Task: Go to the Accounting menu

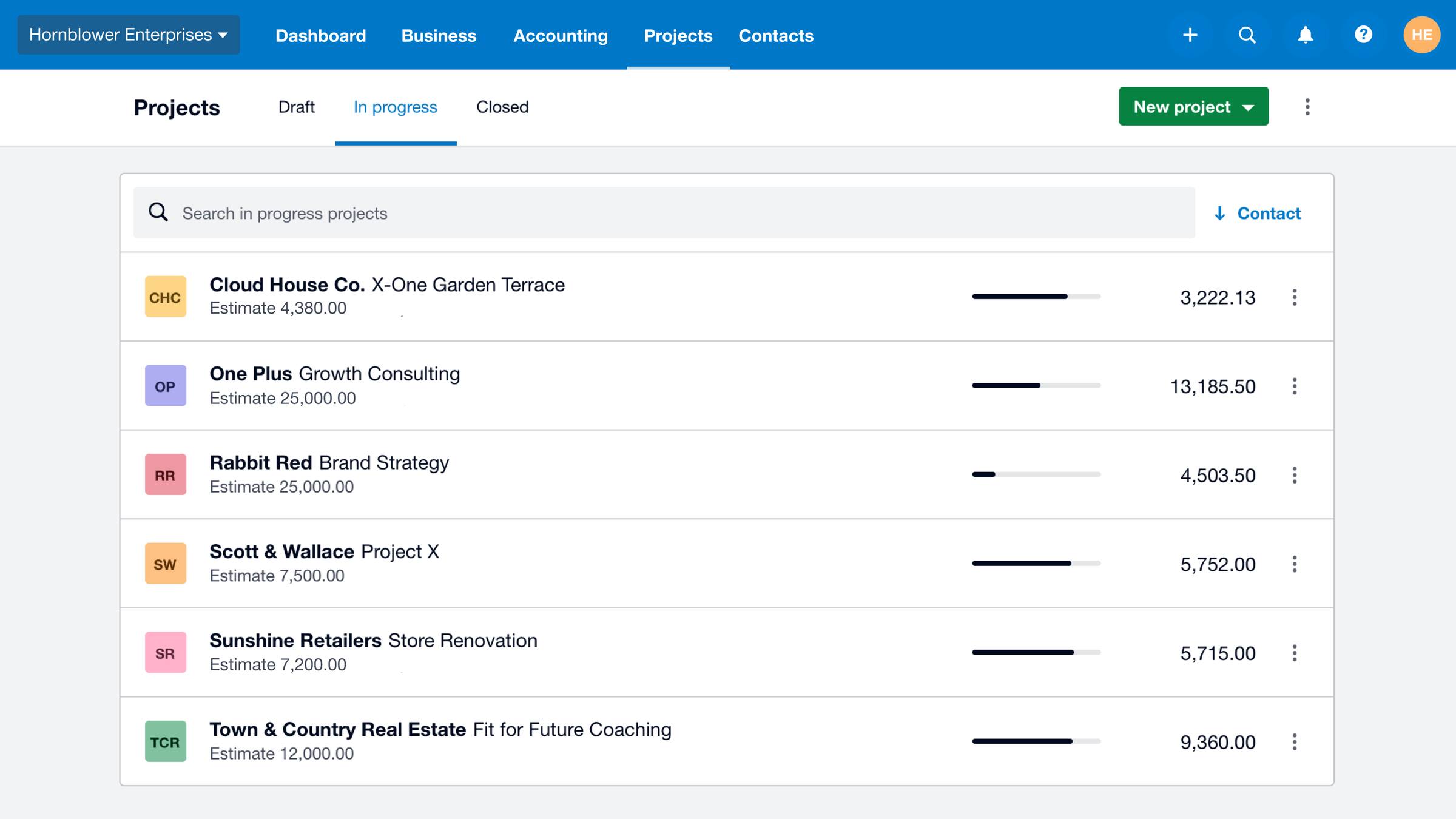Action: [x=561, y=35]
